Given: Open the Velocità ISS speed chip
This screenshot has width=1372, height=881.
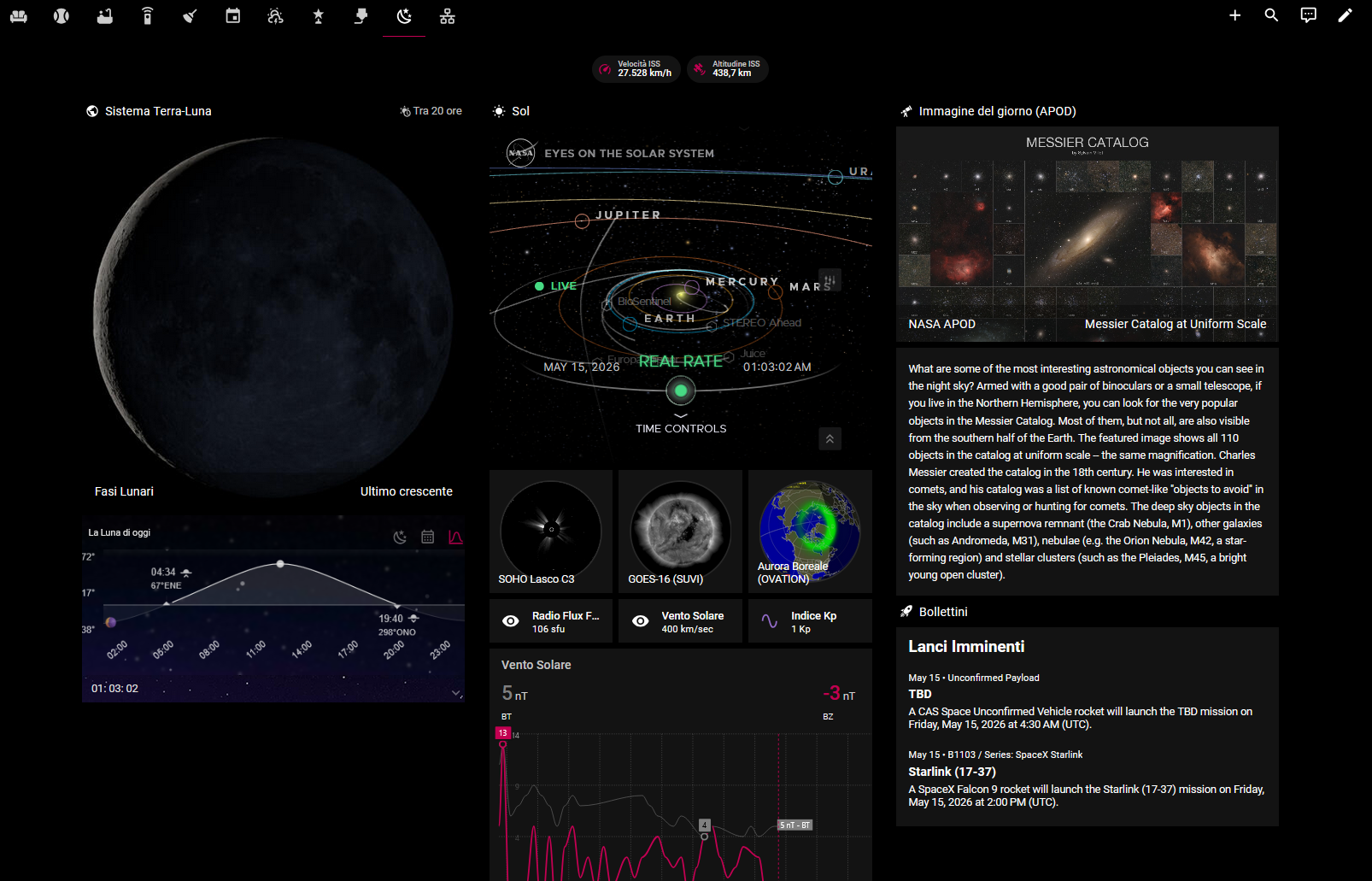Looking at the screenshot, I should [x=636, y=69].
